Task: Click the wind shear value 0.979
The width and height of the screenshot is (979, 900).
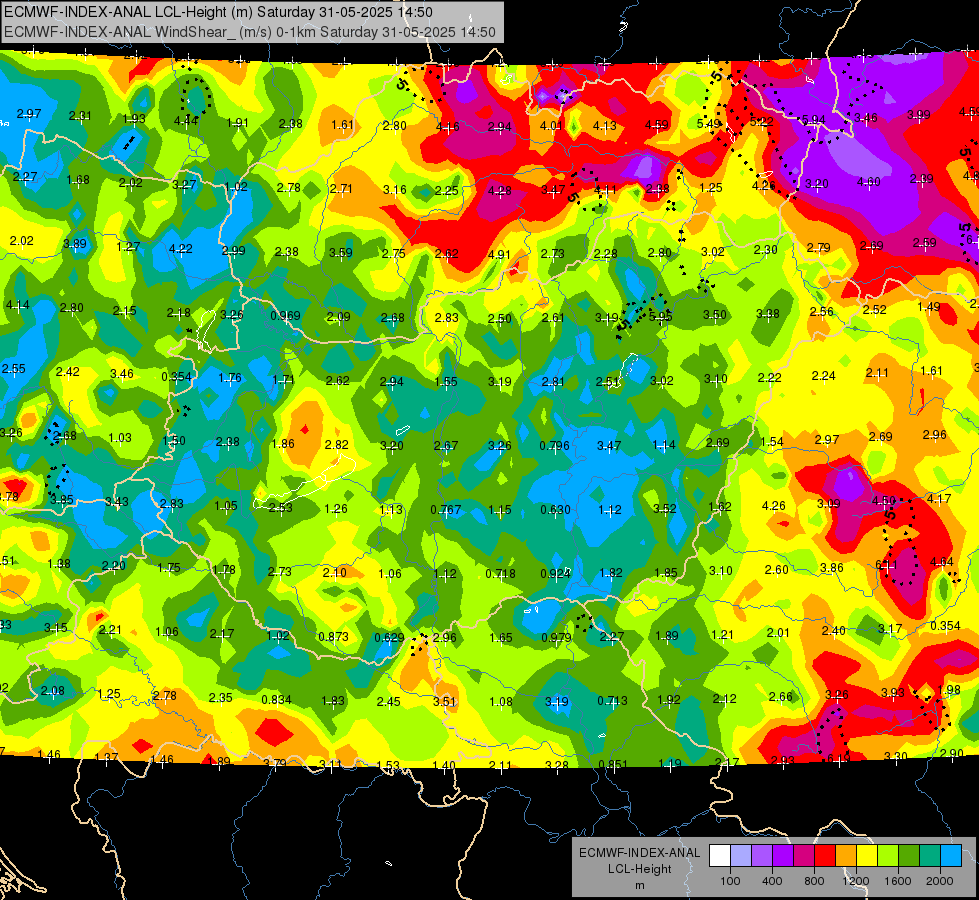Action: pyautogui.click(x=556, y=638)
